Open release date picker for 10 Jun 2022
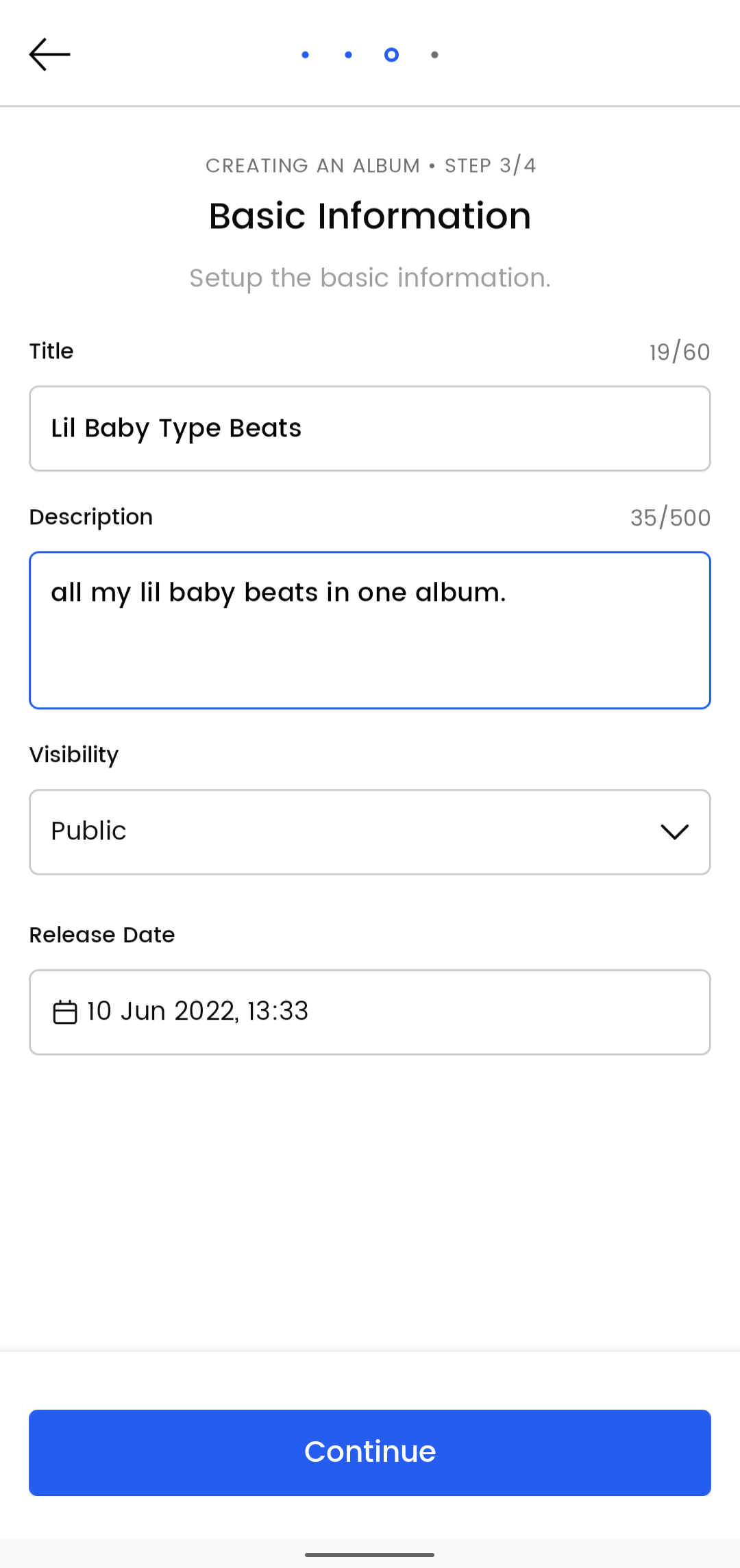 (x=370, y=1012)
